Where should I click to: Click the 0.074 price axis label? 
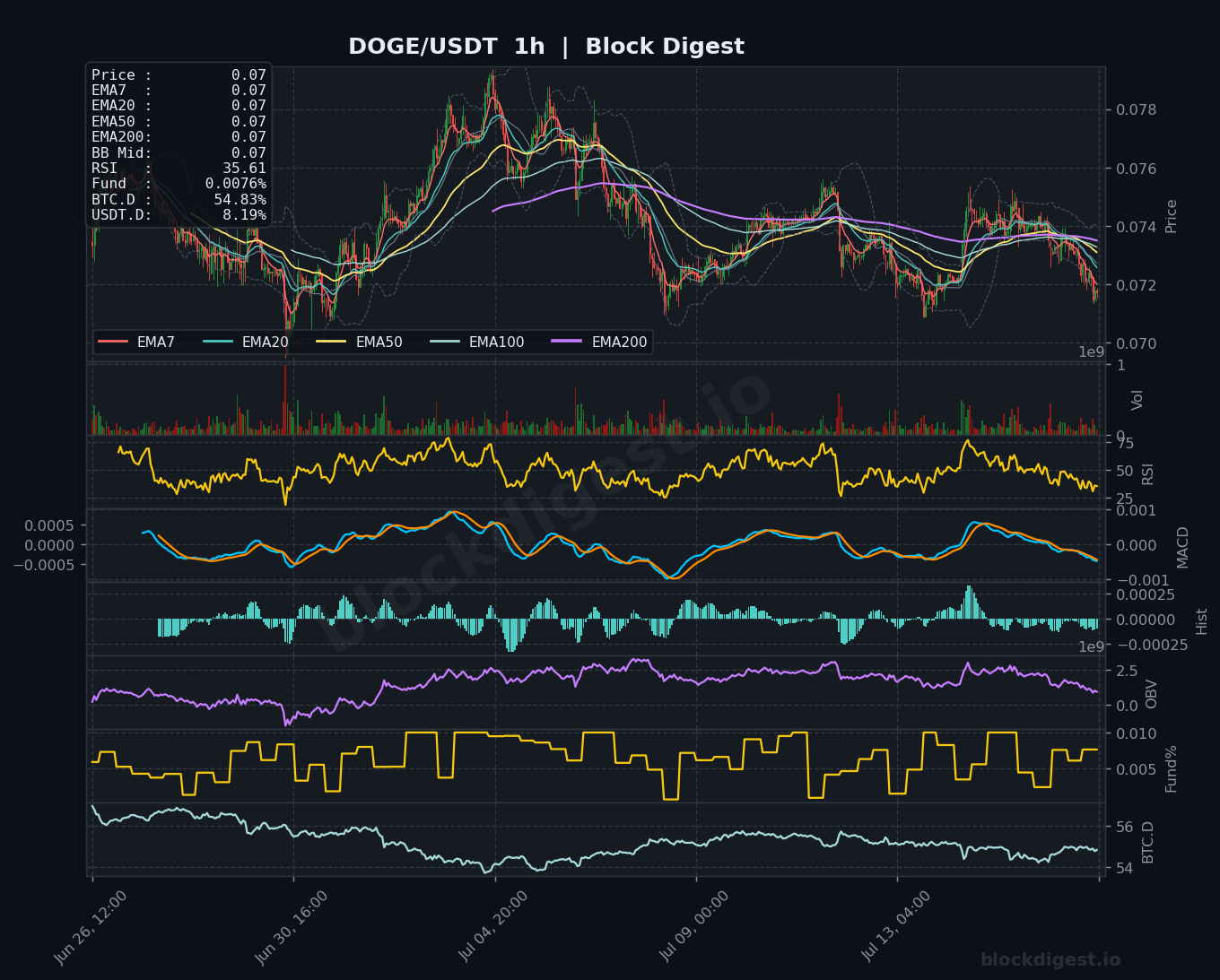[x=1136, y=227]
